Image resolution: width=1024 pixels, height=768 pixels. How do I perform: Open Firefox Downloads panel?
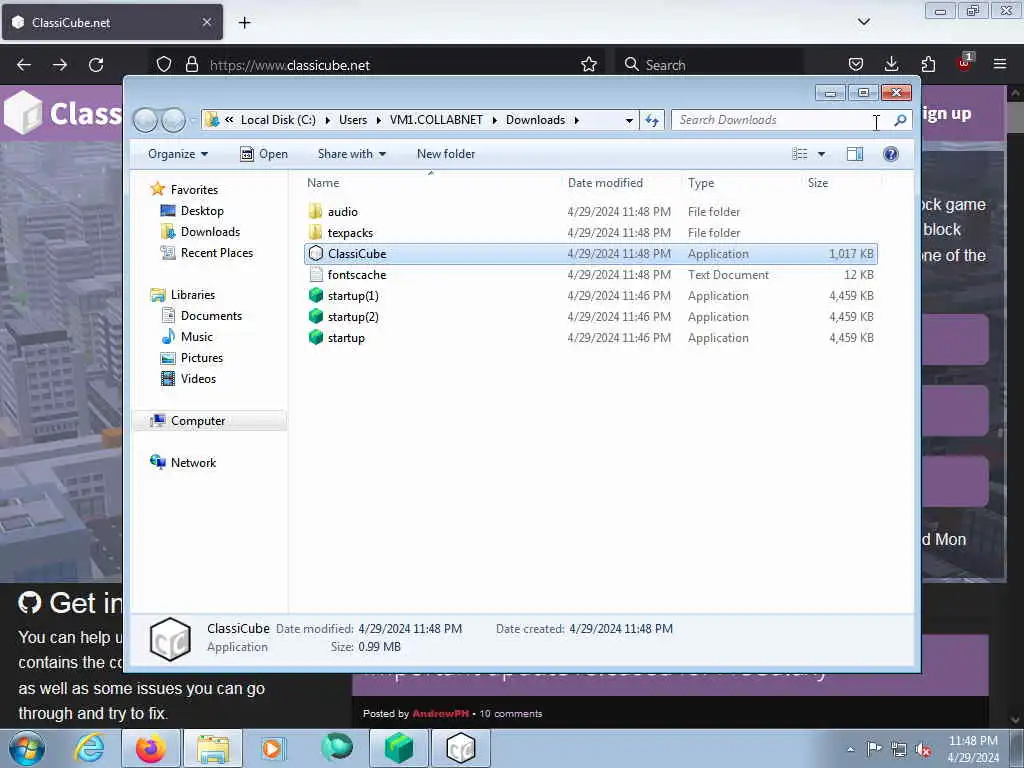[x=891, y=64]
